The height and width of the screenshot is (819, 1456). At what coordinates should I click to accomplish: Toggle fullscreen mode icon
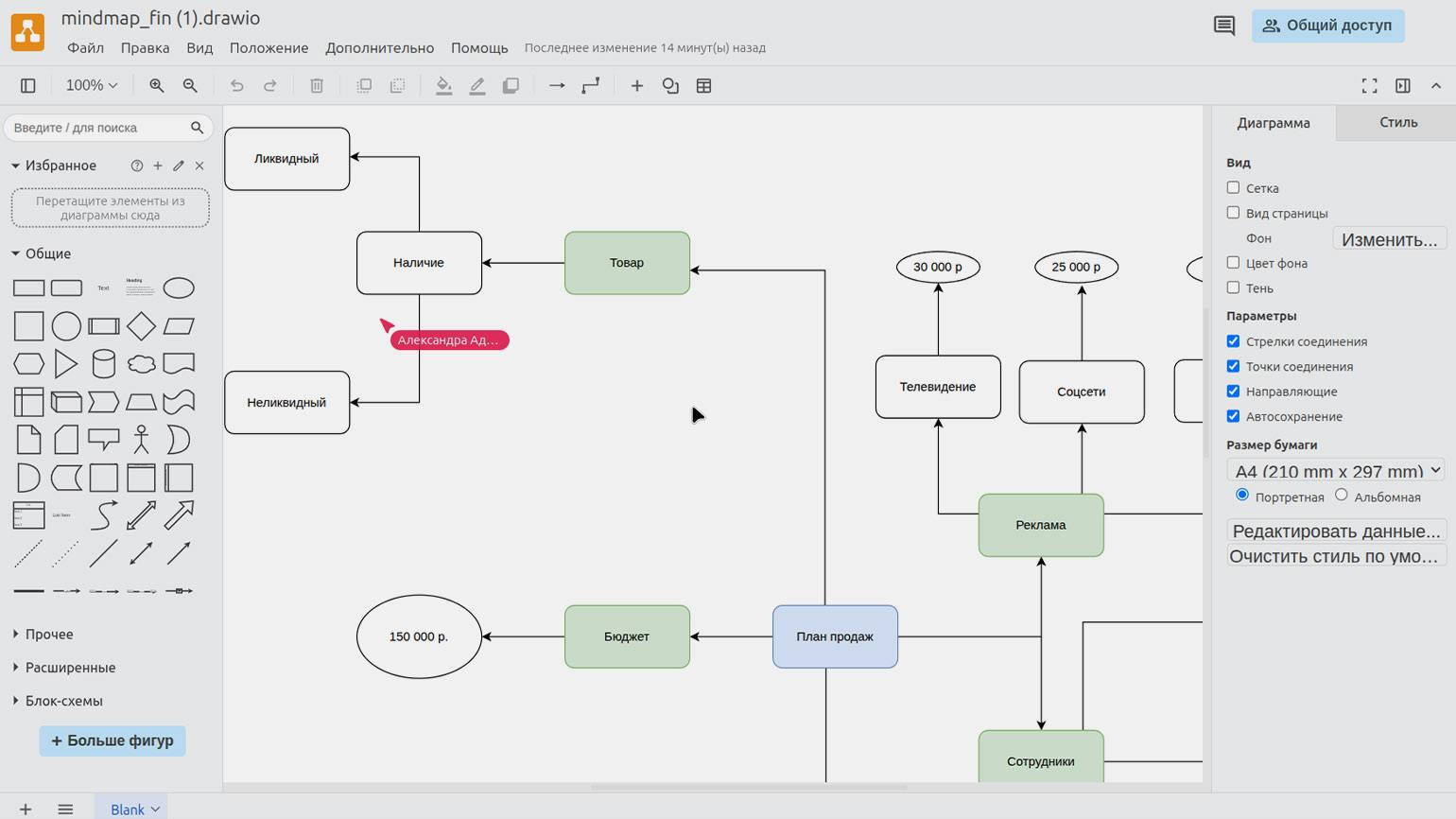(x=1369, y=86)
